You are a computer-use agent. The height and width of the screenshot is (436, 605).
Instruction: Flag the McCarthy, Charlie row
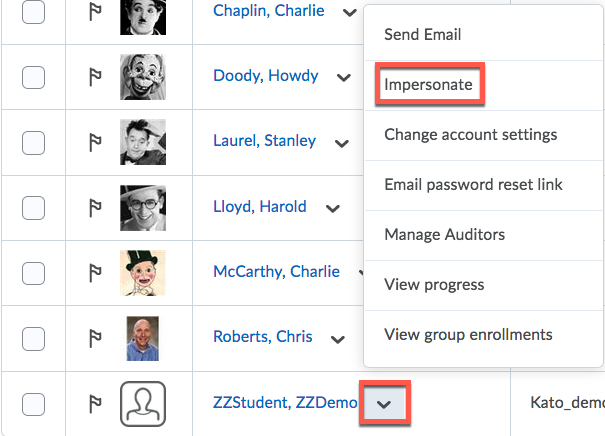pyautogui.click(x=96, y=272)
